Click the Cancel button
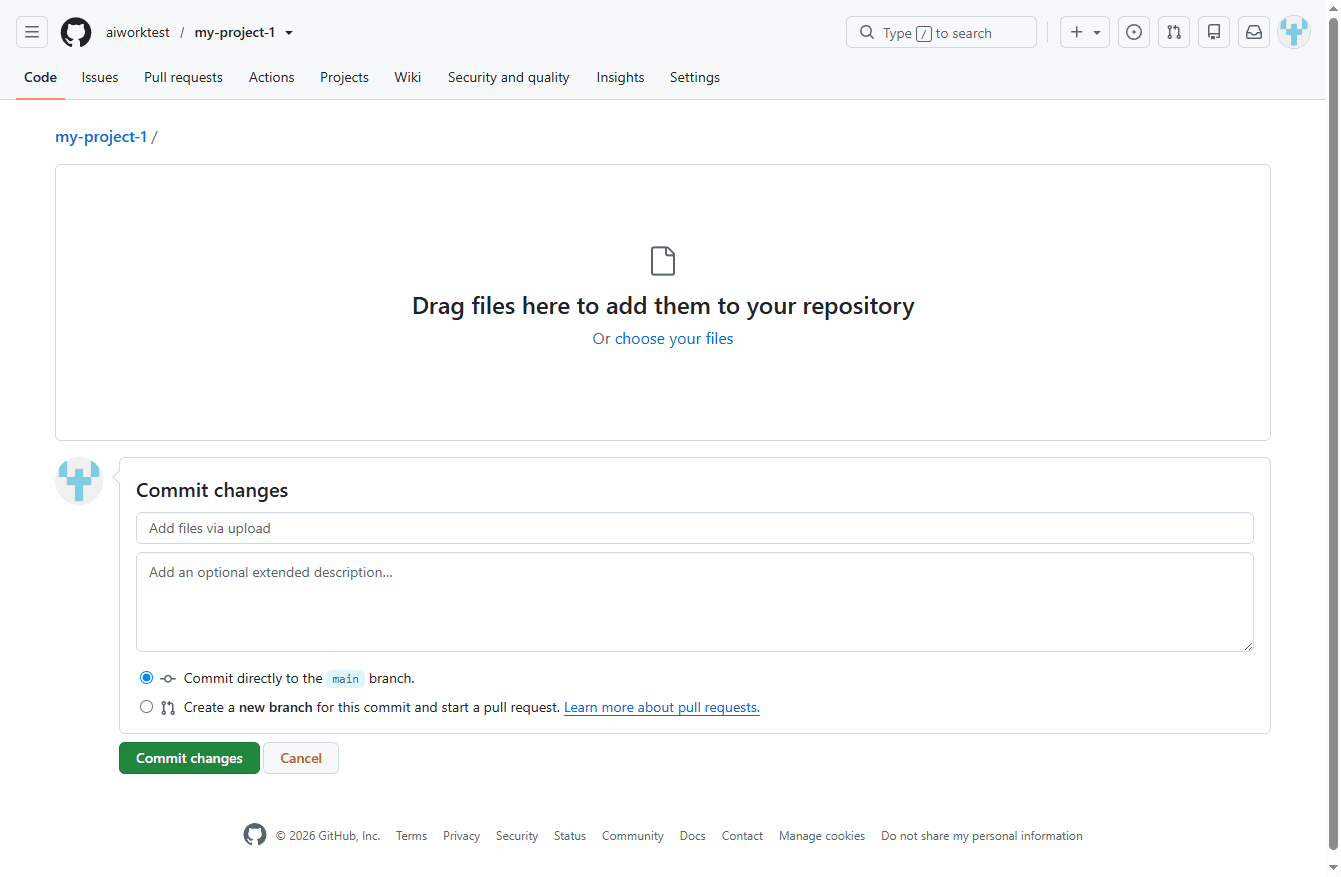Viewport: 1341px width, 877px height. pyautogui.click(x=301, y=758)
